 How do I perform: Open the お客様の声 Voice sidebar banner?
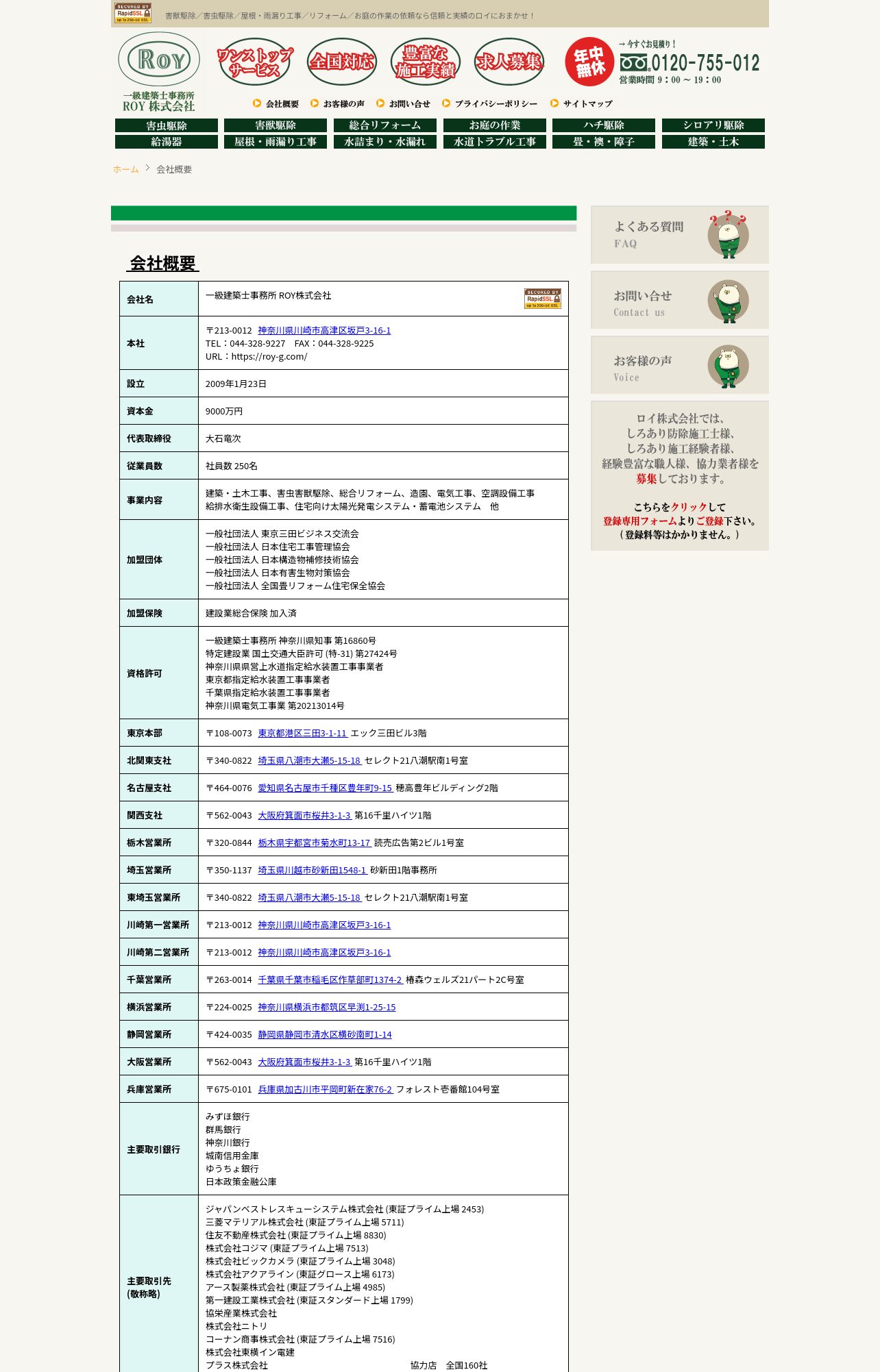tap(680, 364)
